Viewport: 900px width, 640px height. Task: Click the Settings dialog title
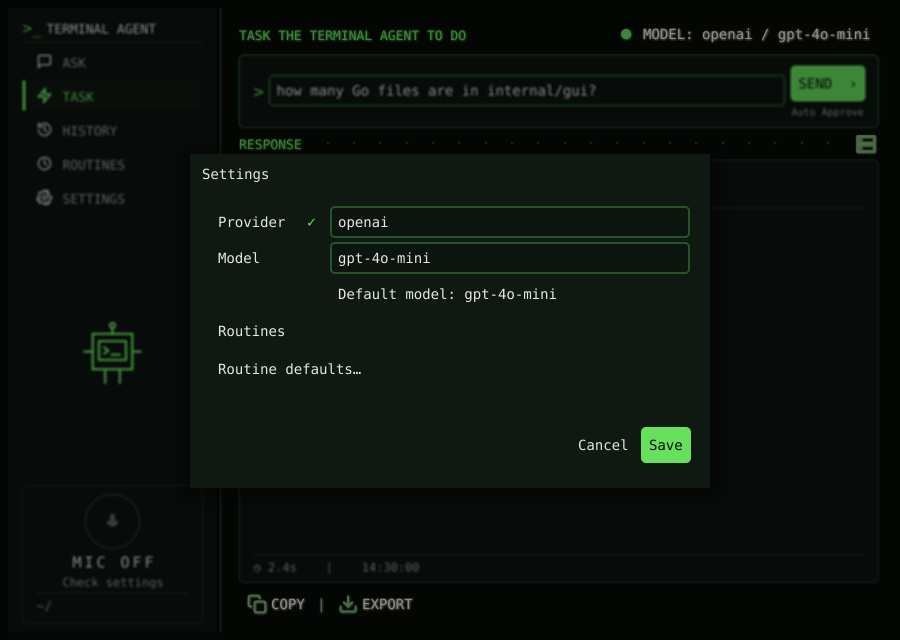235,174
